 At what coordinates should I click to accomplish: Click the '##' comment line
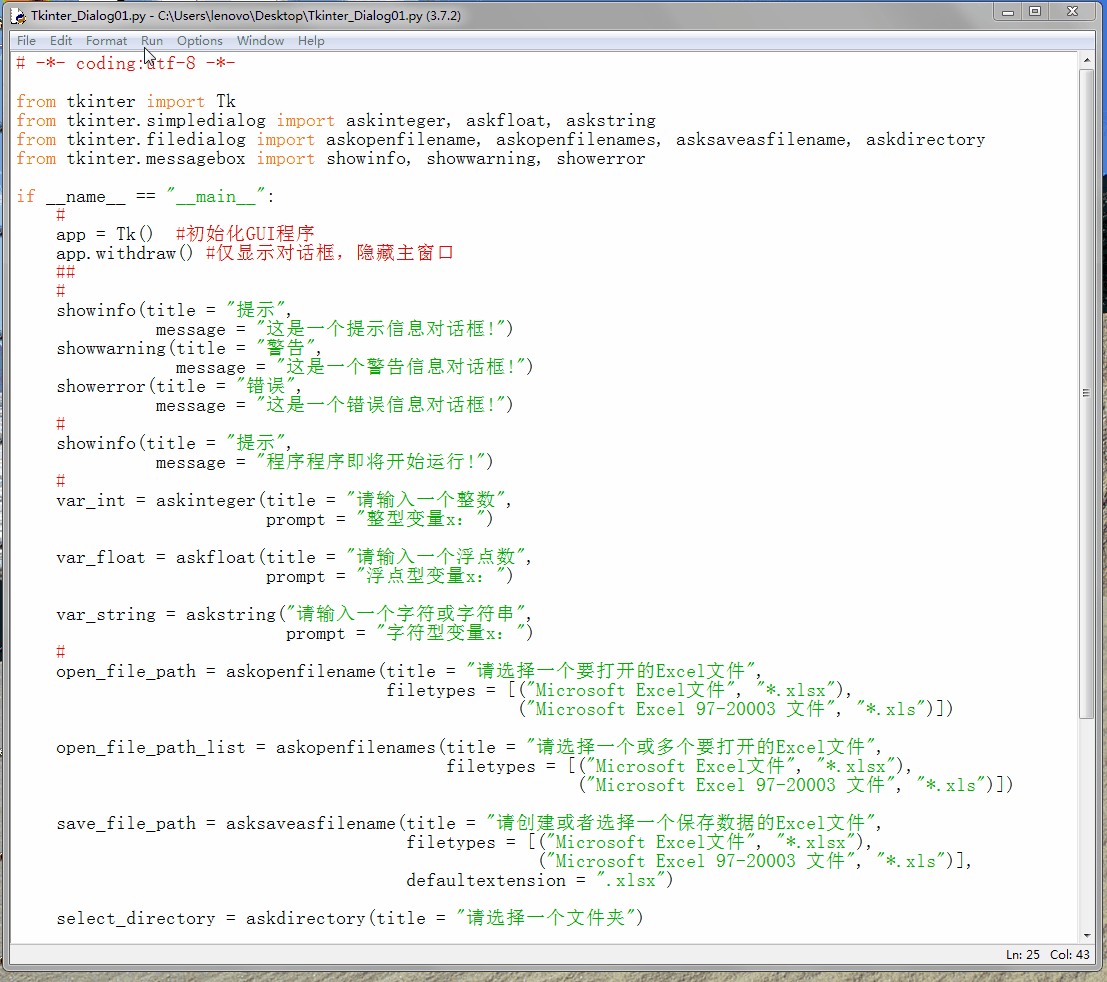[66, 273]
